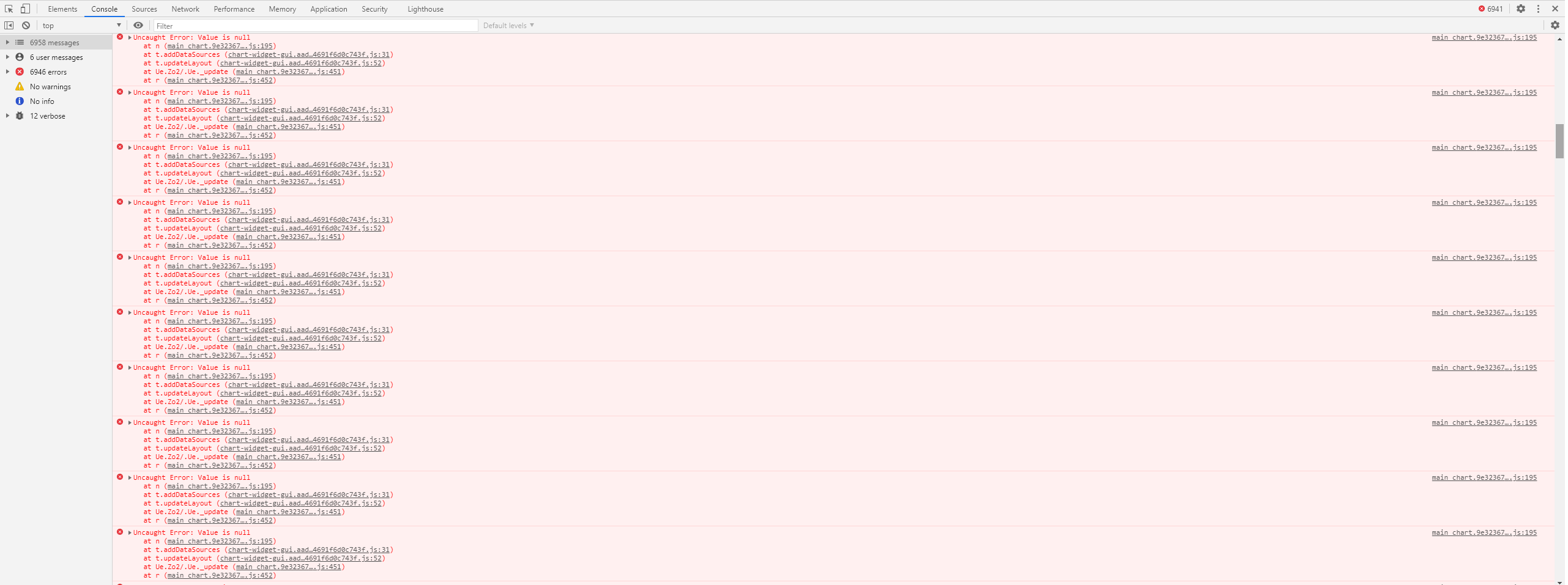This screenshot has width=1568, height=585.
Task: Open chart-widget-gui js:31 link in first error
Action: pos(309,54)
